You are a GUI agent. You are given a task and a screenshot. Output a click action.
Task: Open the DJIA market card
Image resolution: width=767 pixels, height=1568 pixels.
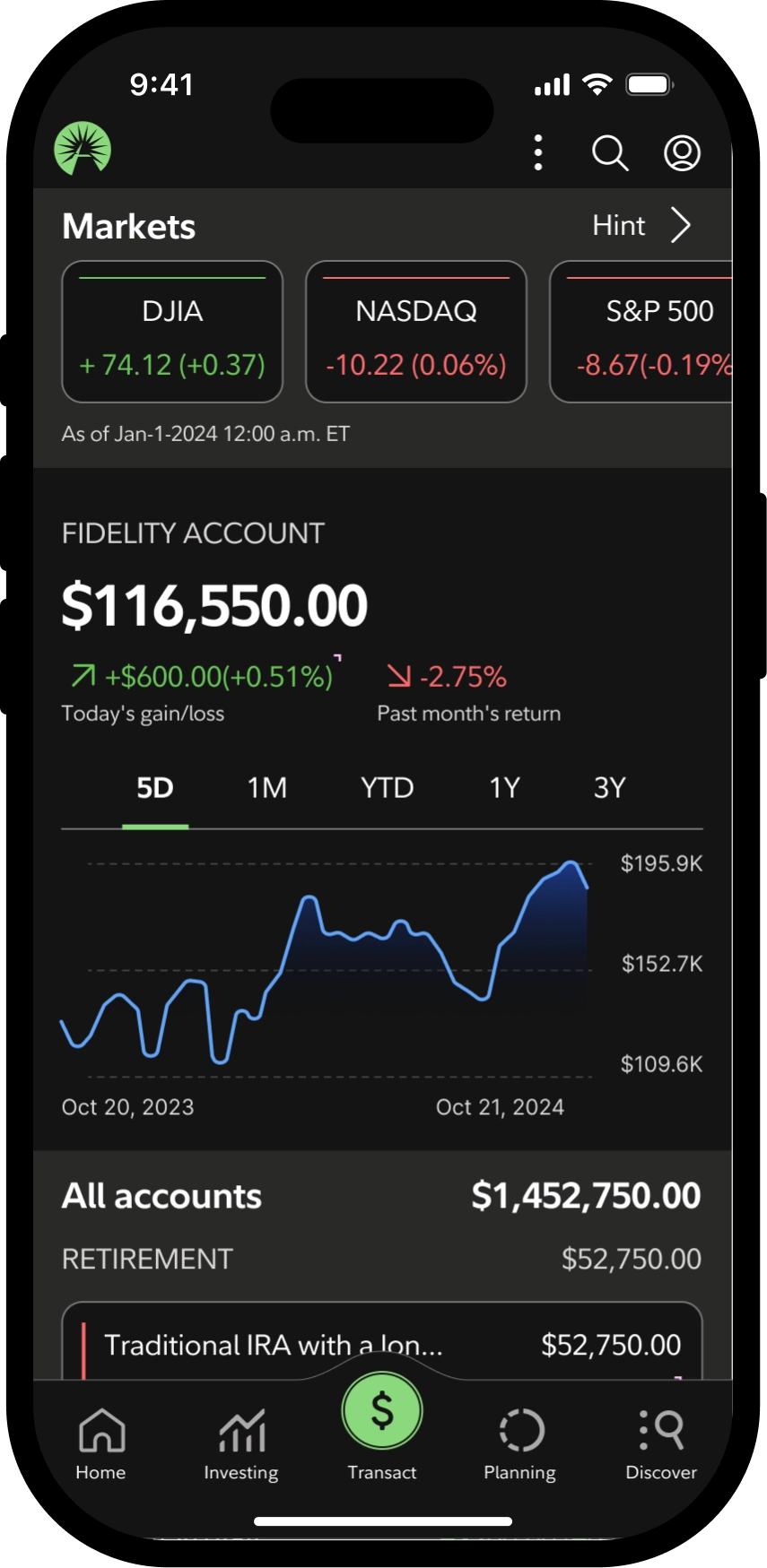click(x=172, y=332)
